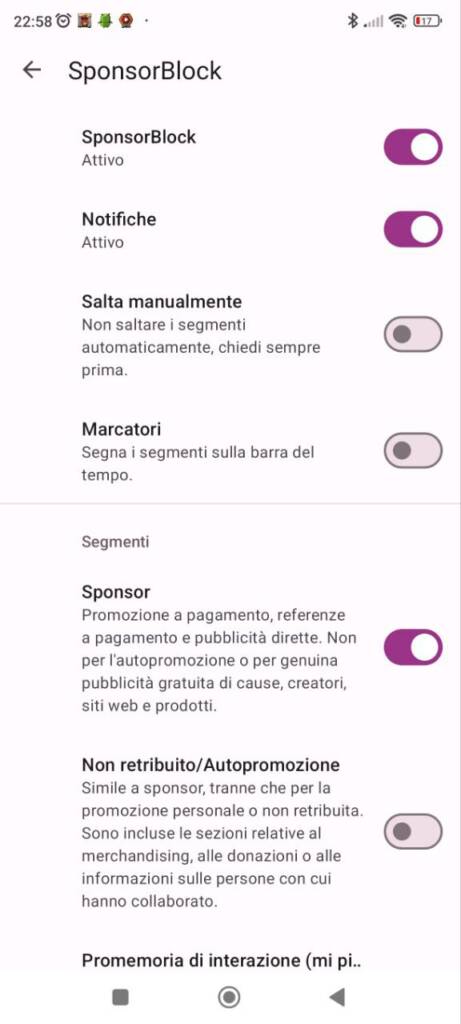
Task: Tap the Segmenti section header
Action: click(115, 541)
